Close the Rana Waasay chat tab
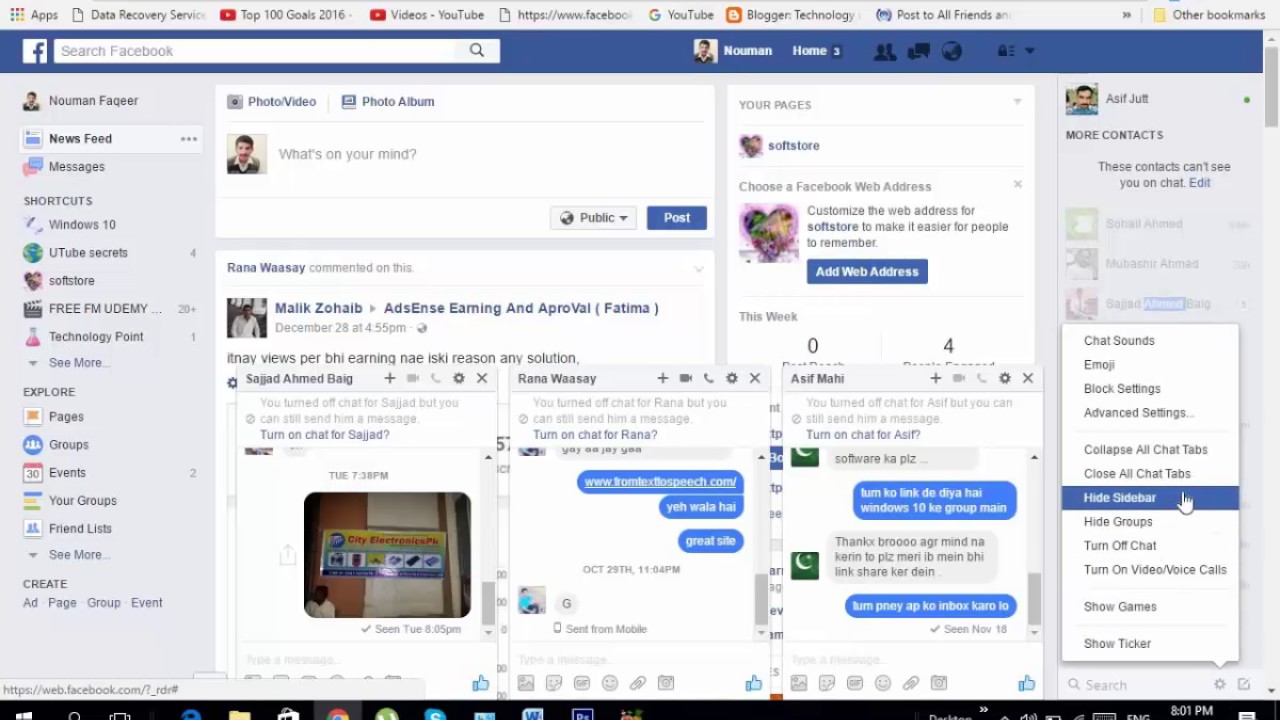Image resolution: width=1280 pixels, height=720 pixels. (755, 378)
